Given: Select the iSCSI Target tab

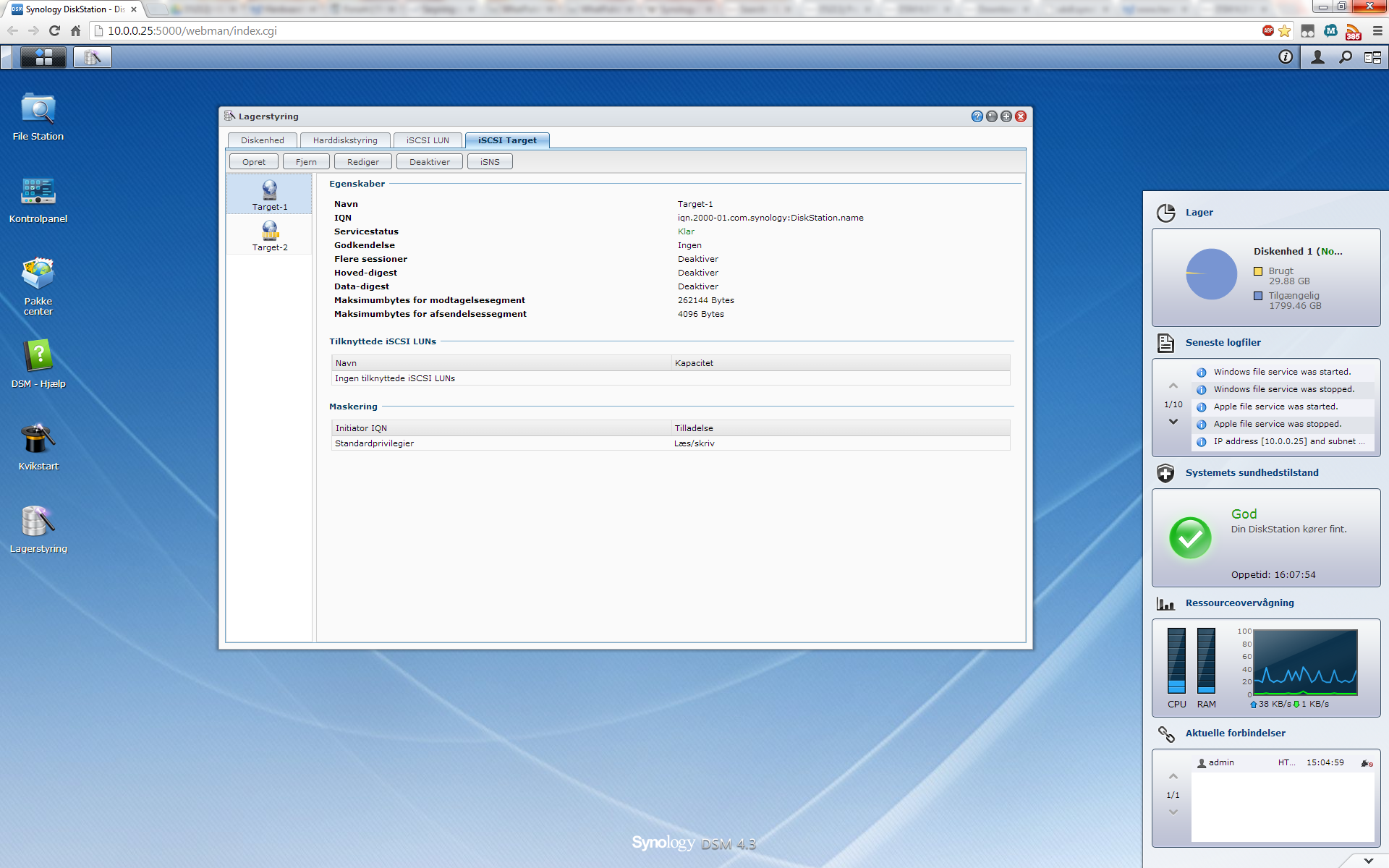Looking at the screenshot, I should coord(507,140).
